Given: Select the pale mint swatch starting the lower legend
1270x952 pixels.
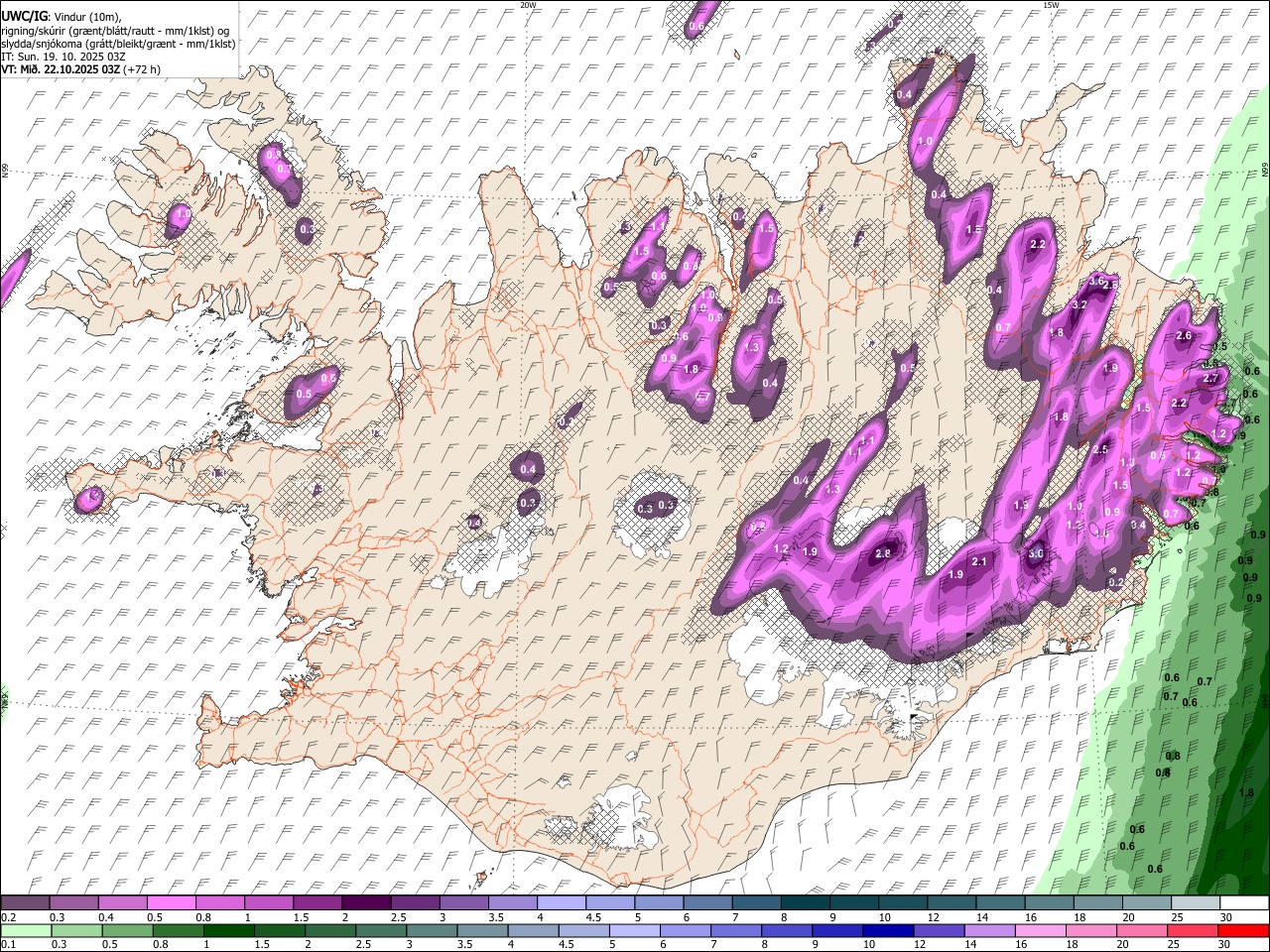Looking at the screenshot, I should tap(26, 931).
